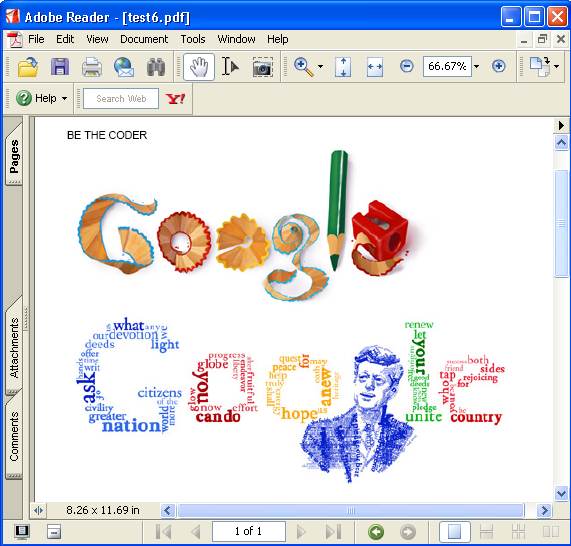
Task: Click the Yahoo search icon
Action: click(x=175, y=99)
